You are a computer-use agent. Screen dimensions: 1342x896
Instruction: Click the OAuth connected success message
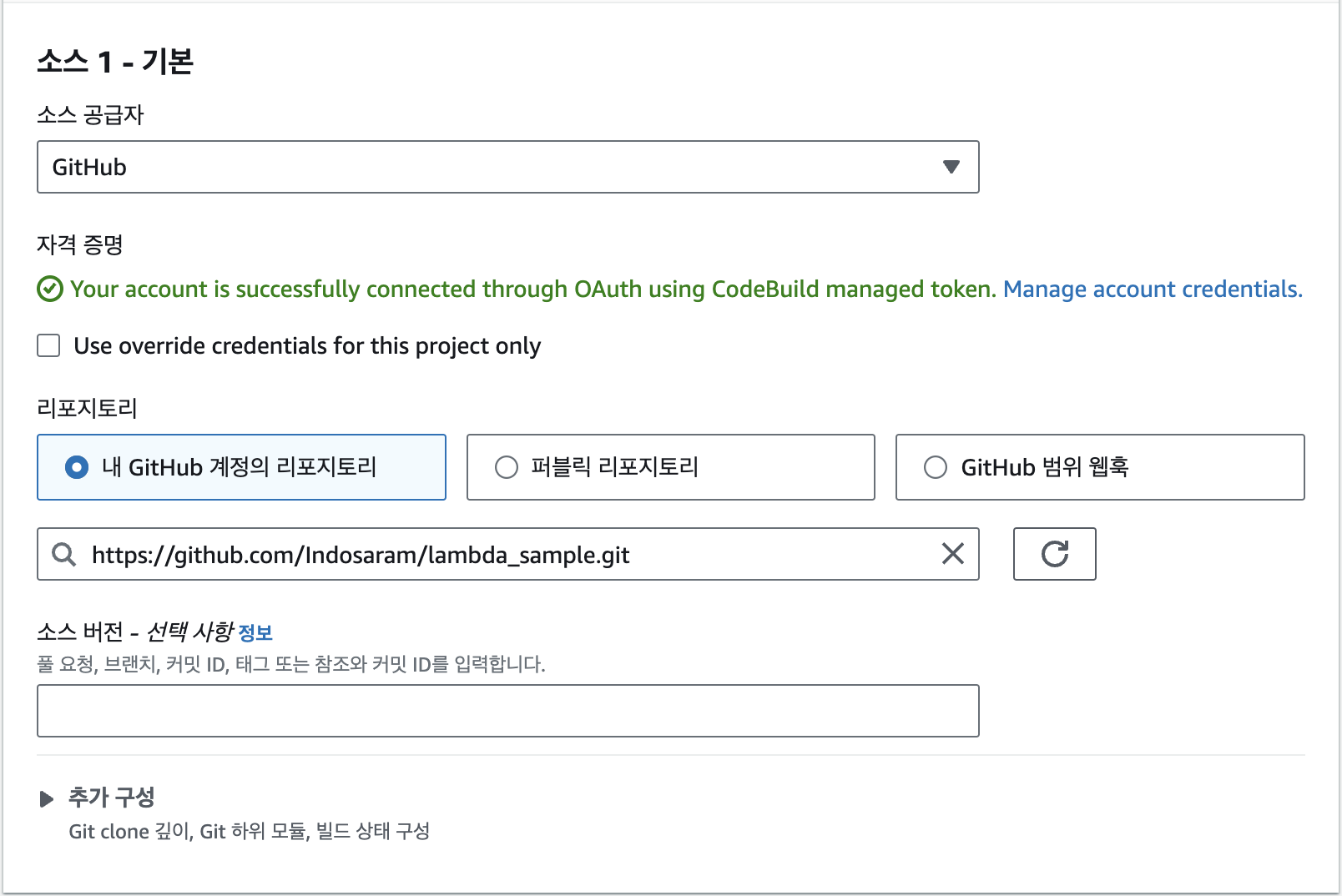point(533,289)
